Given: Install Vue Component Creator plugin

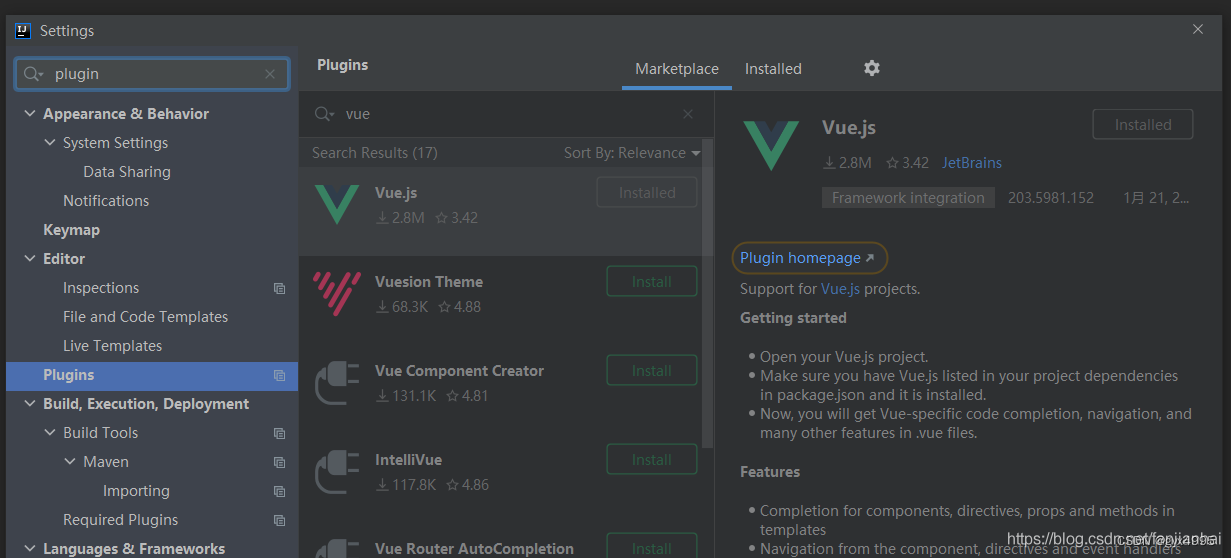Looking at the screenshot, I should point(652,371).
